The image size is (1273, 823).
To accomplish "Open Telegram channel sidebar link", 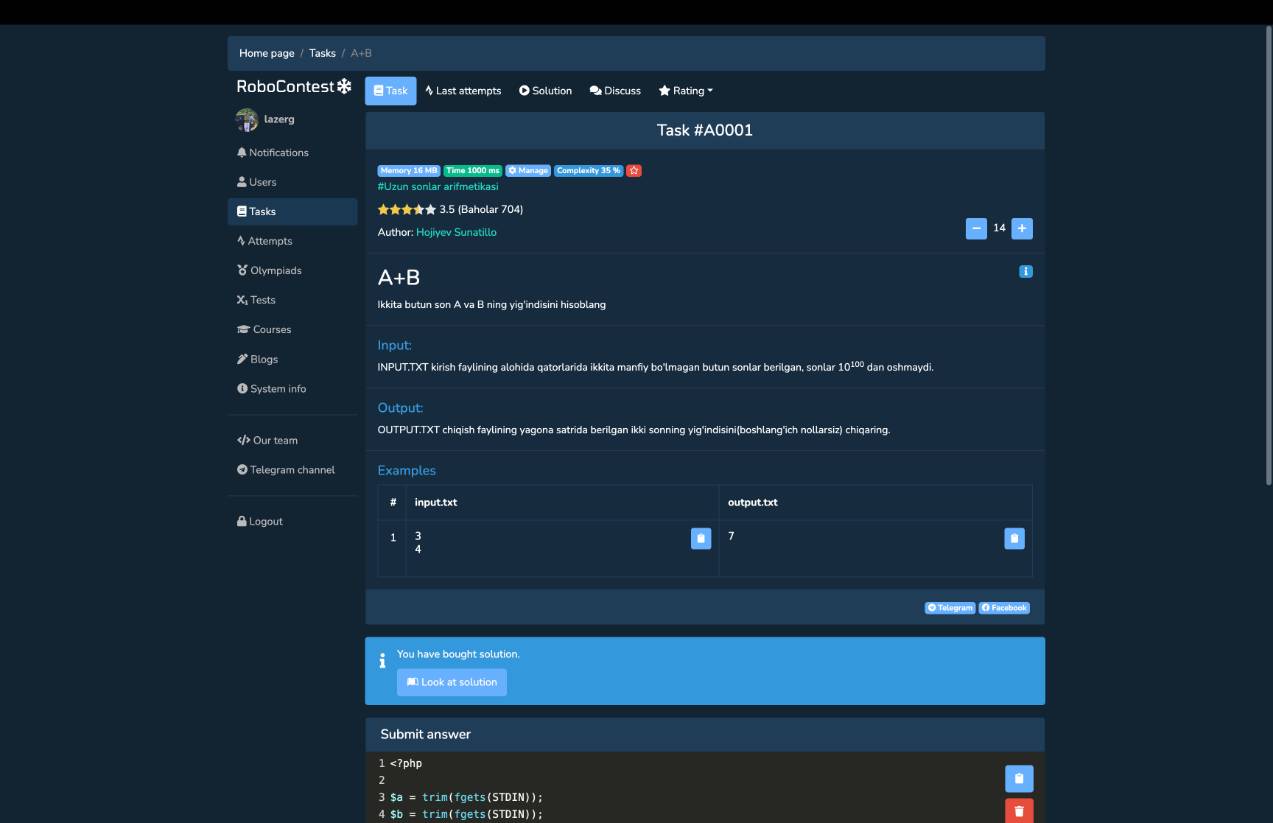I will (x=285, y=470).
